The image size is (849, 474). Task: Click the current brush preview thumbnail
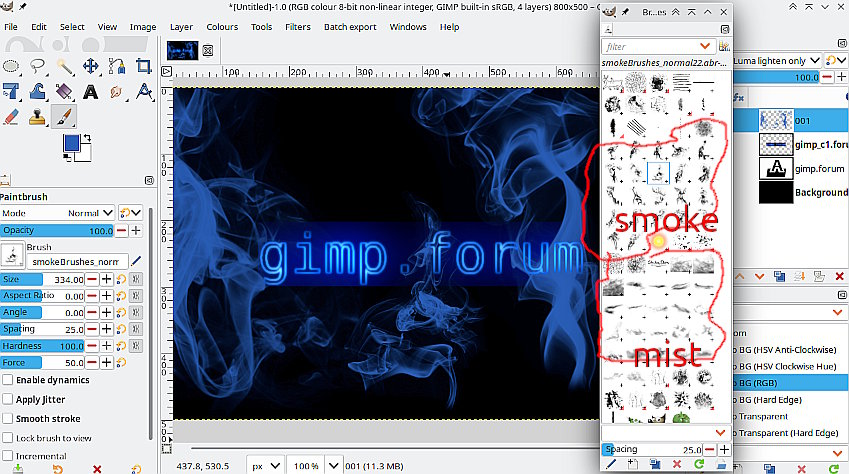click(11, 255)
